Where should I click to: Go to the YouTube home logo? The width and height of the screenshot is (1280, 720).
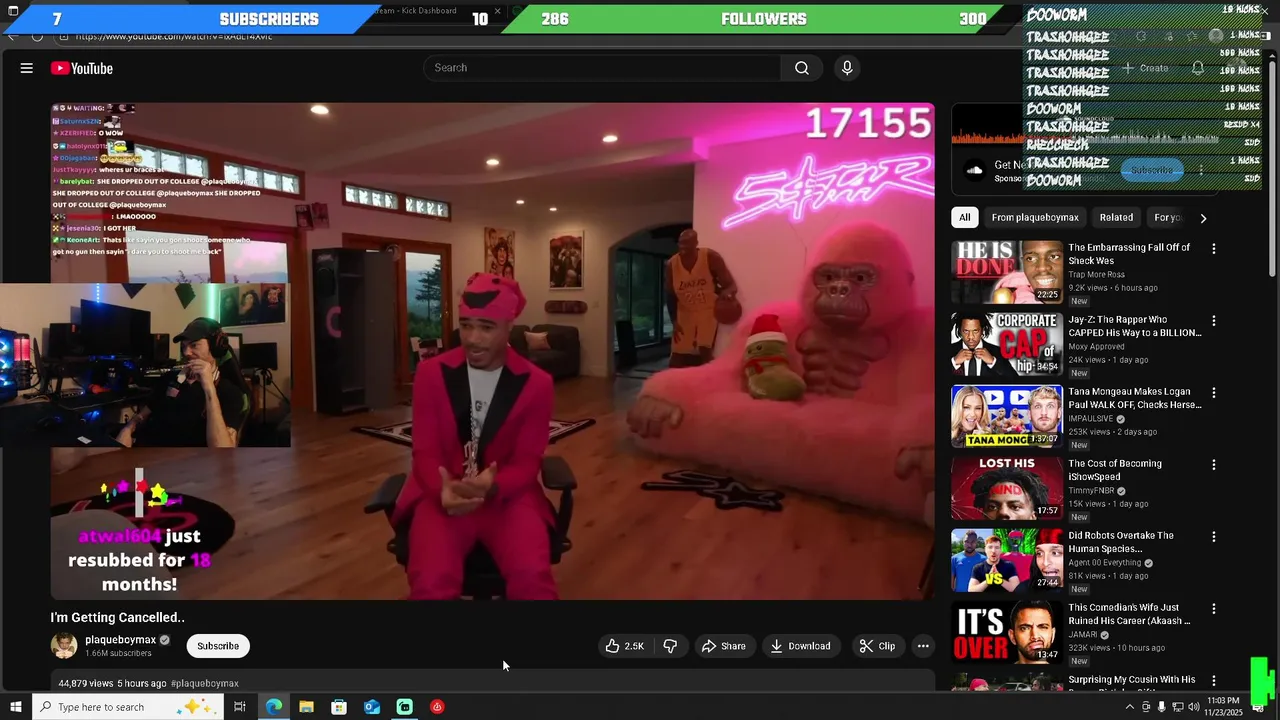82,68
